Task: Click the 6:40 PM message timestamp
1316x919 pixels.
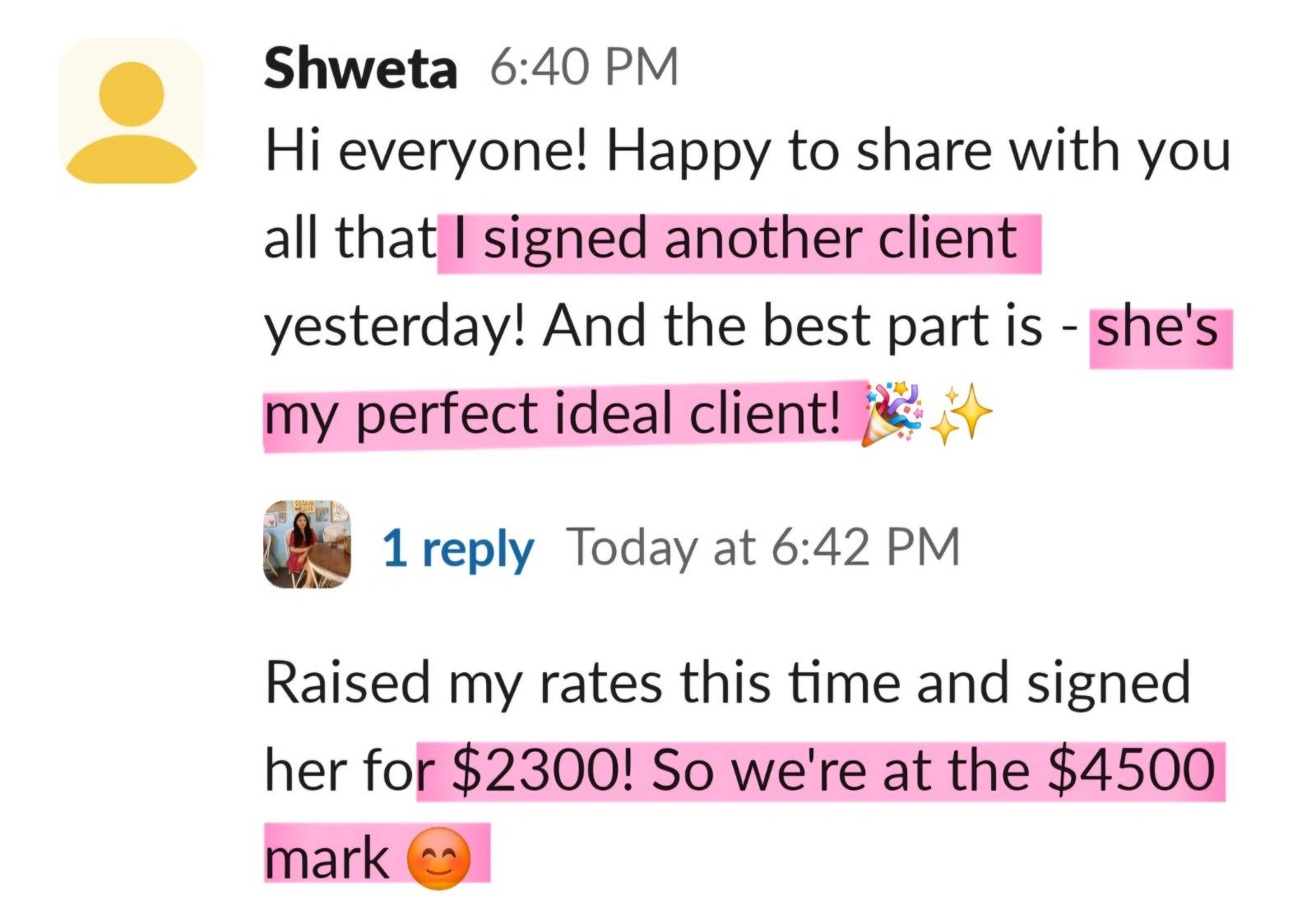Action: [584, 67]
